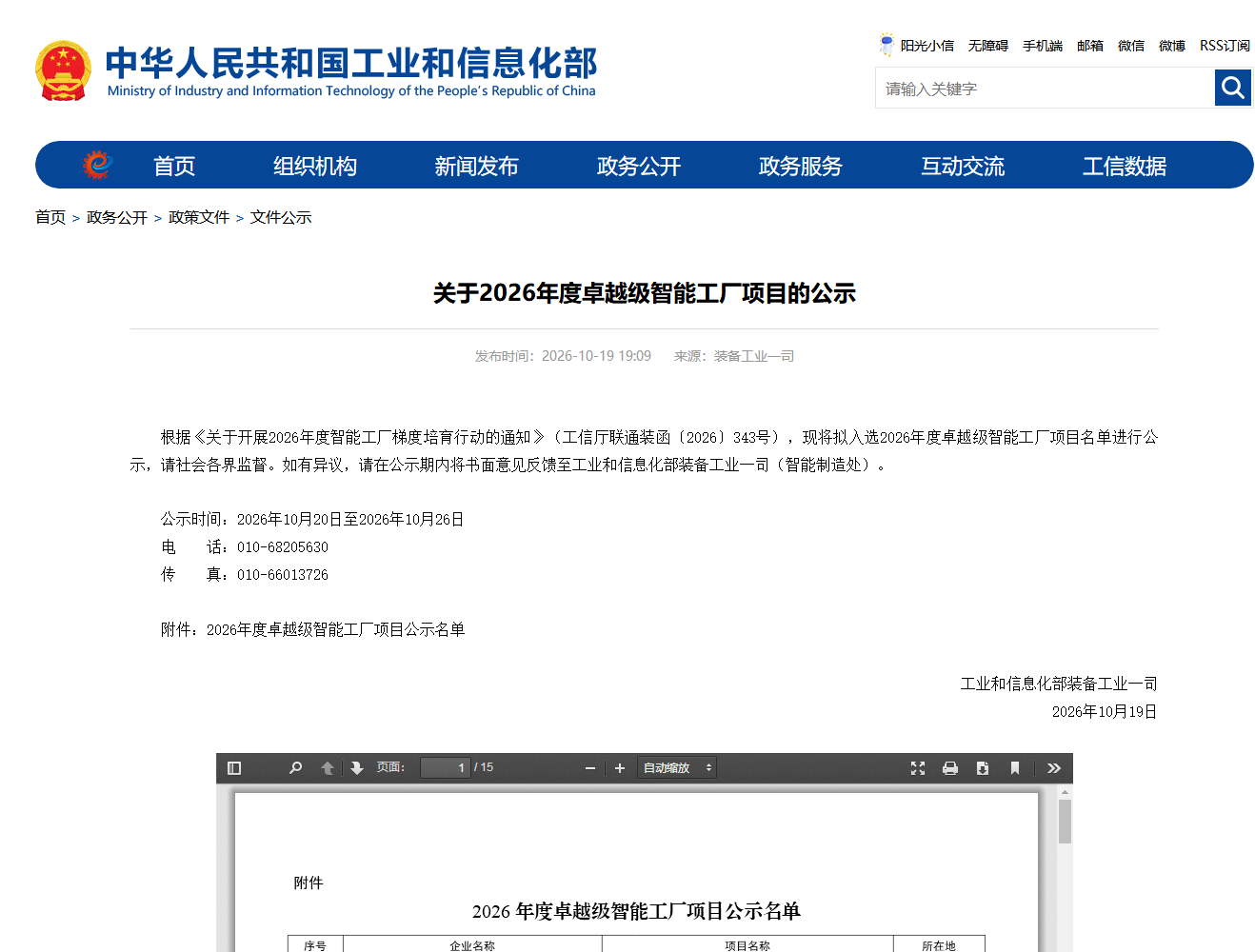Select 首页 in the main navigation bar
Viewport: 1255px width, 952px height.
click(174, 166)
